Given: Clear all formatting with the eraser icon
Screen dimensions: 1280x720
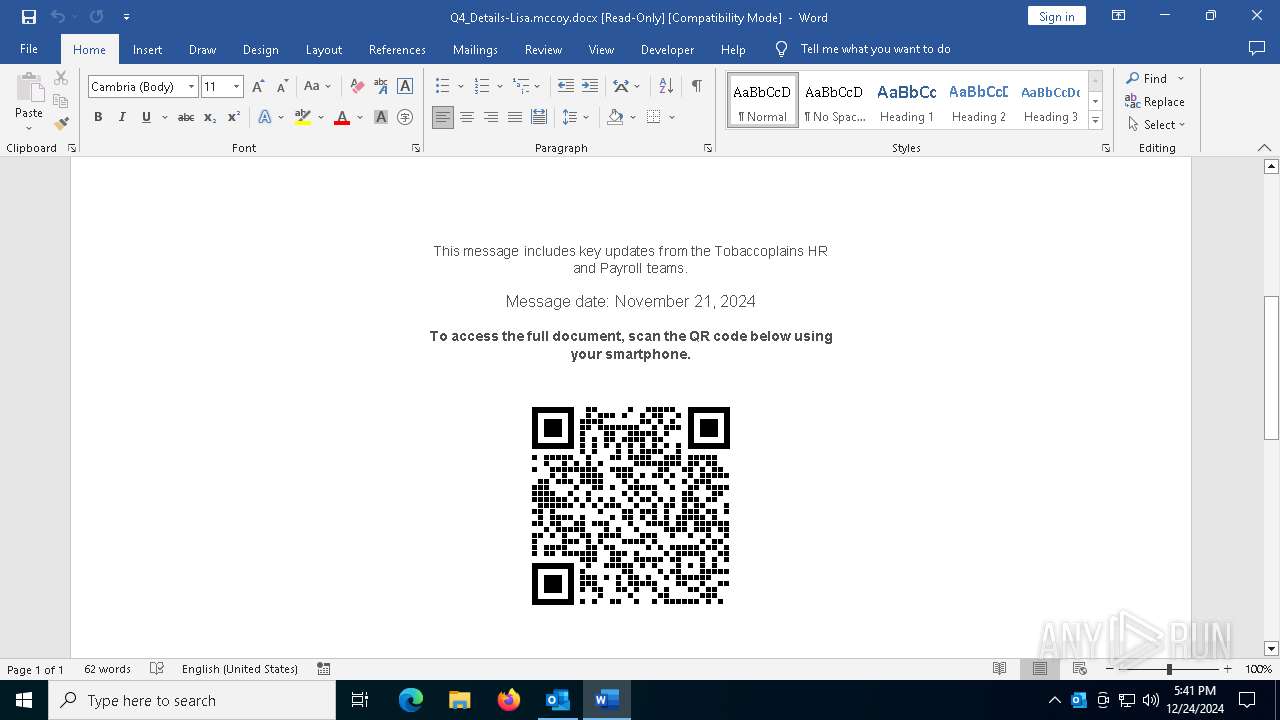Looking at the screenshot, I should [x=357, y=87].
